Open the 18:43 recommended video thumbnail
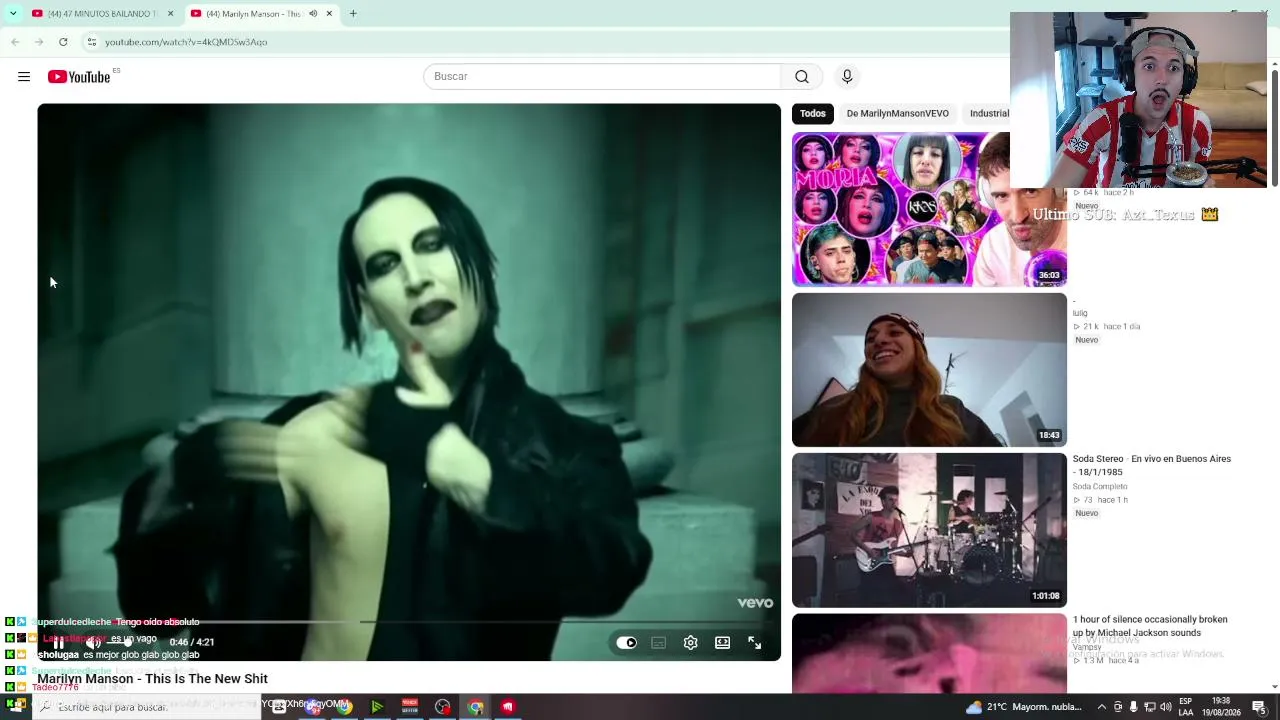Viewport: 1280px width, 720px height. tap(929, 370)
